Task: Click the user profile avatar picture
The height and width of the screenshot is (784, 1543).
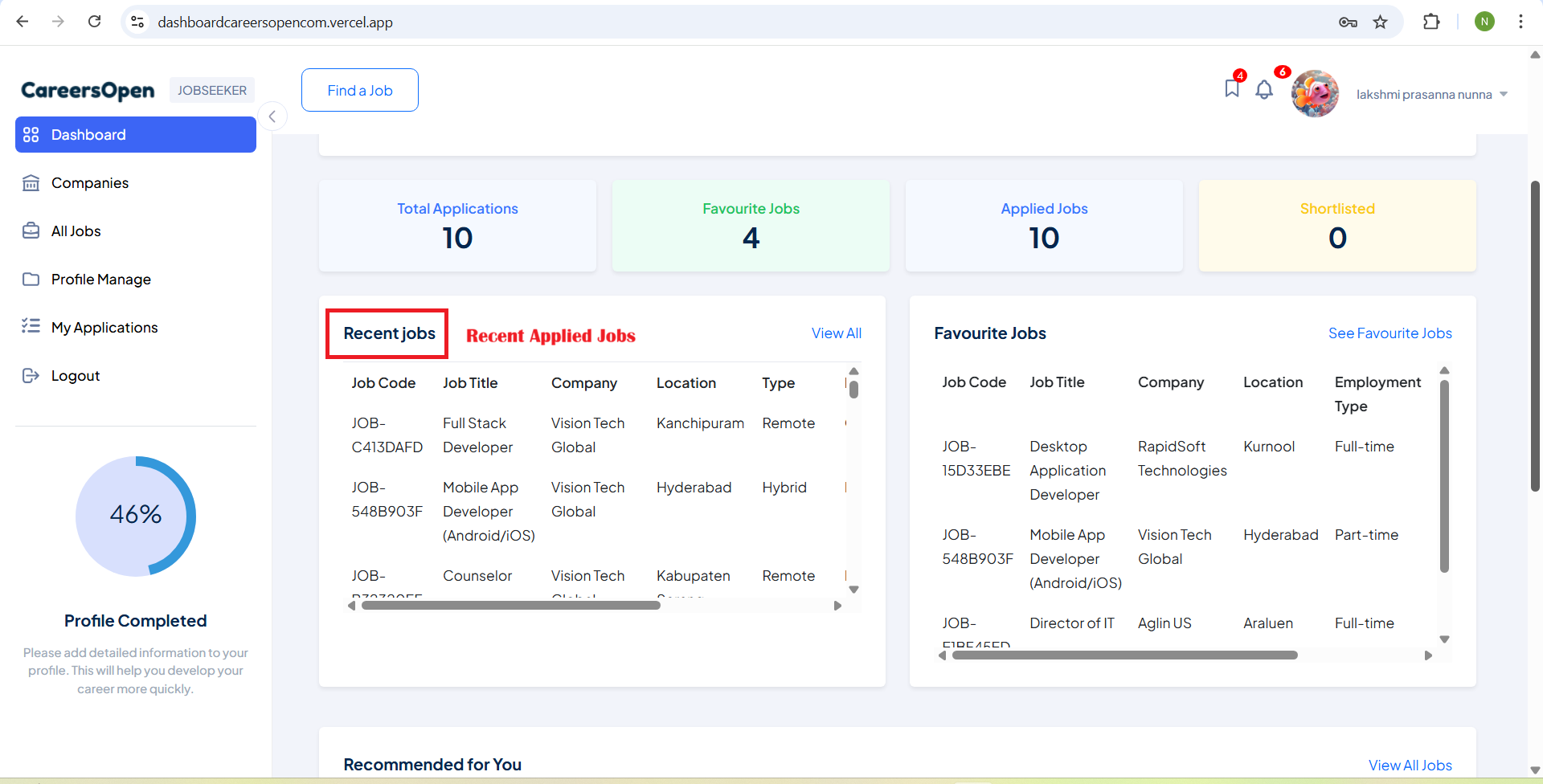Action: point(1315,94)
